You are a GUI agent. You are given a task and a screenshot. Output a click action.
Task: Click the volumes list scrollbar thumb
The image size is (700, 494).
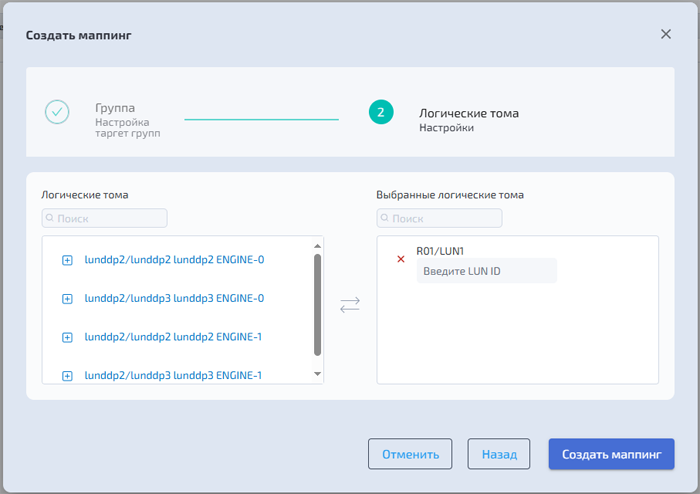pos(317,305)
